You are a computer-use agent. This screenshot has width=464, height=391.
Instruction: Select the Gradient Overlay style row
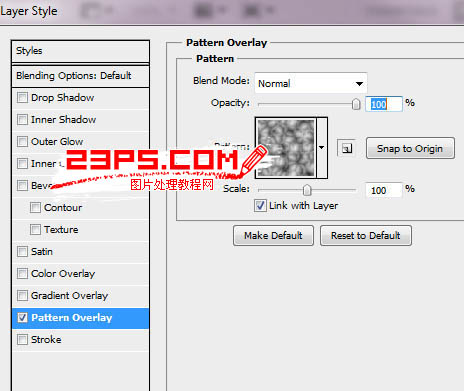[x=80, y=296]
